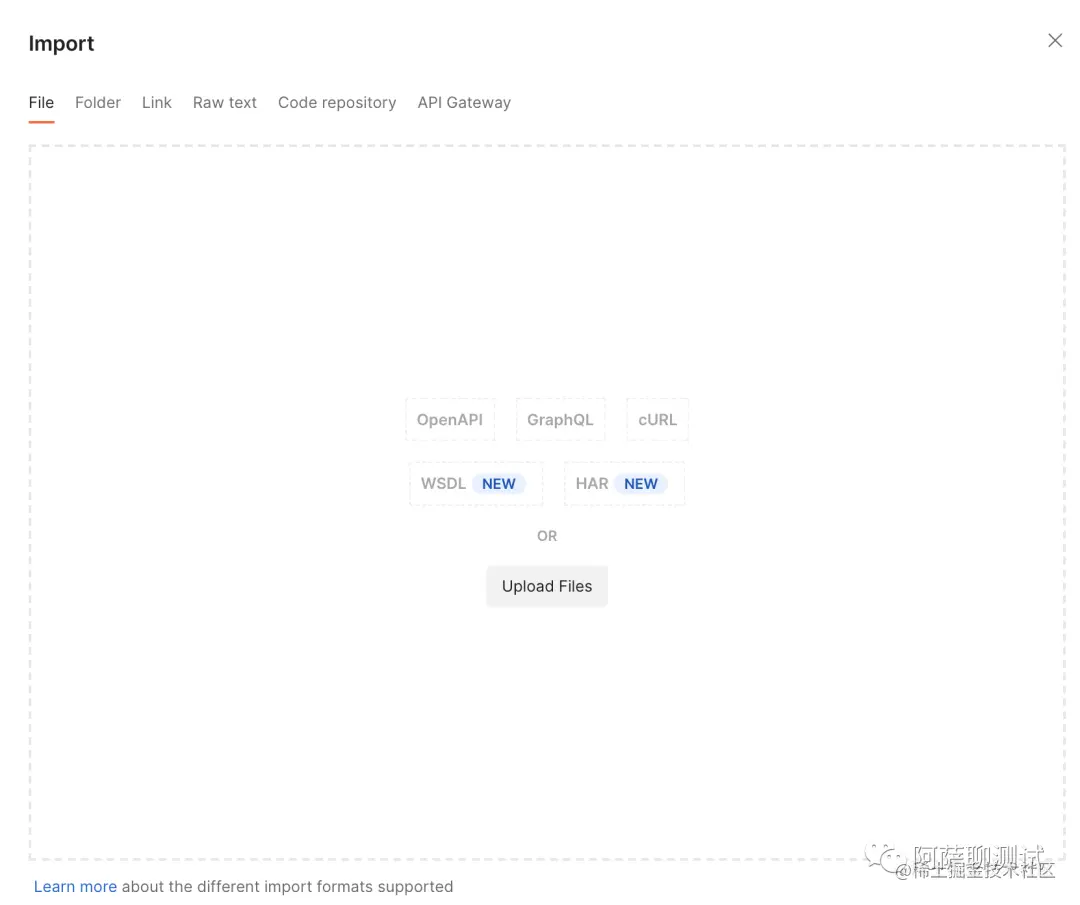Open the Link tab
The height and width of the screenshot is (905, 1080).
pyautogui.click(x=156, y=103)
